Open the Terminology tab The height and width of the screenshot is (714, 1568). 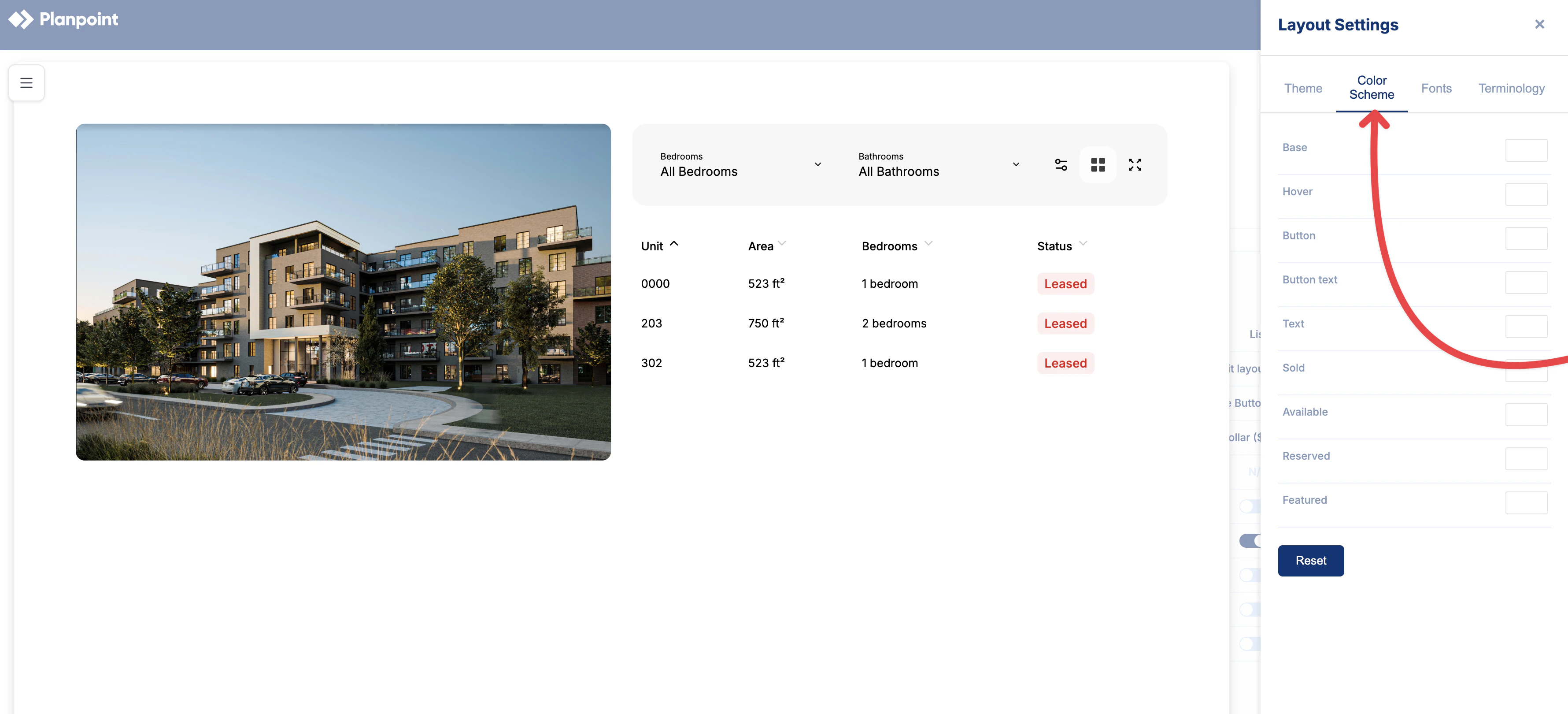pyautogui.click(x=1511, y=88)
